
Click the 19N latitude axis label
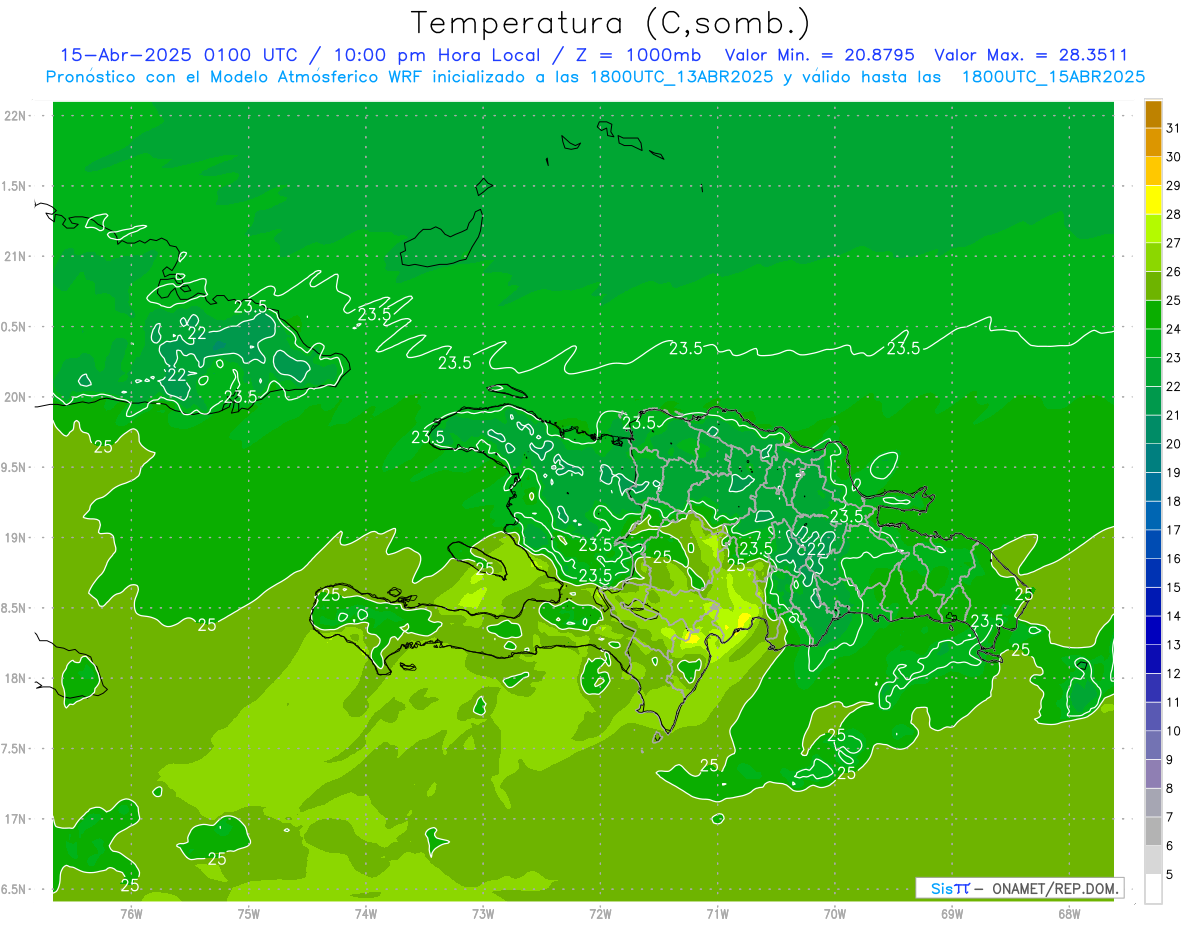tap(17, 538)
